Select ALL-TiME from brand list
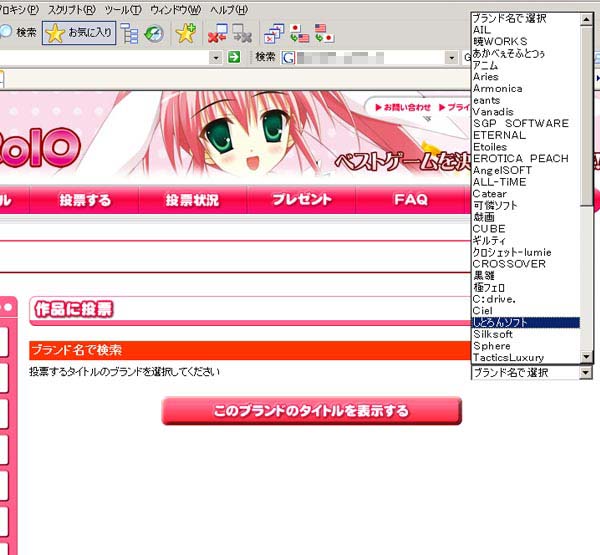 (526, 182)
